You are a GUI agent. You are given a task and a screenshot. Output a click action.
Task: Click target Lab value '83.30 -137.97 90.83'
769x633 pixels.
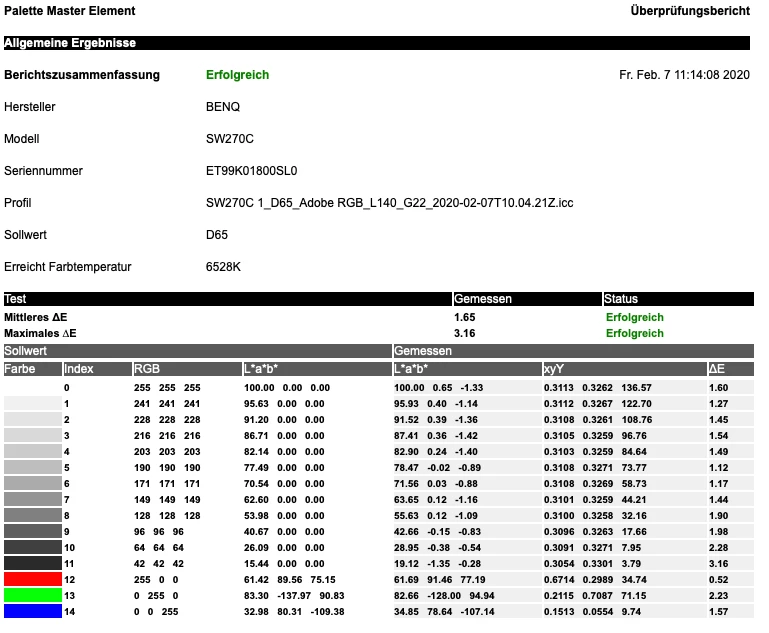tap(294, 595)
